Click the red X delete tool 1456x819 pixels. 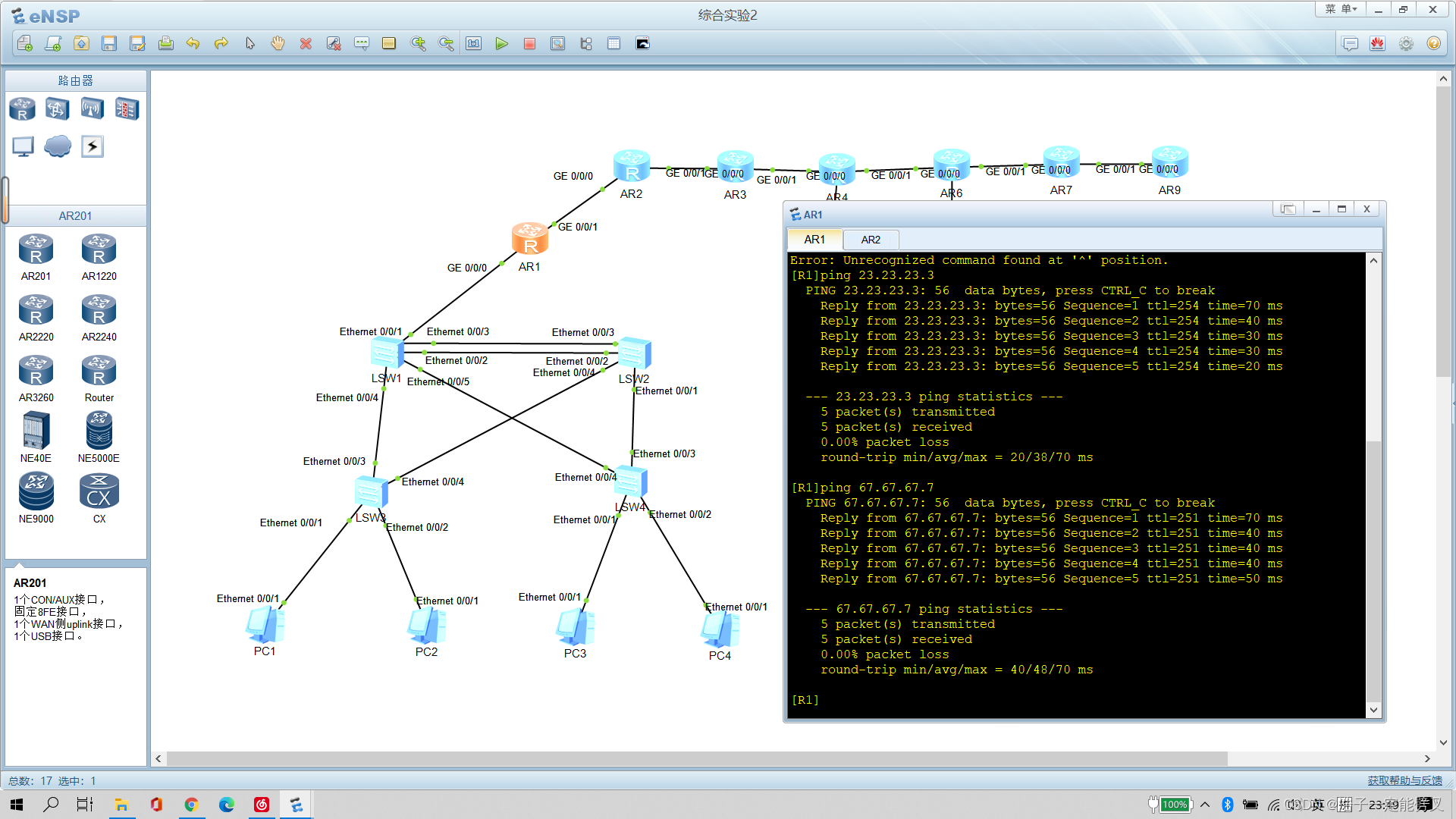pos(306,44)
